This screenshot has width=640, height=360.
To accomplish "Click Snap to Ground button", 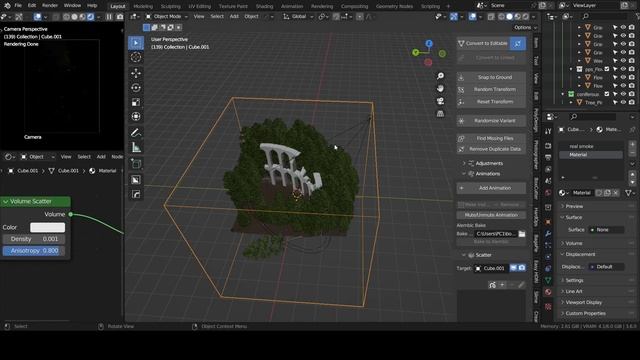I will 491,77.
